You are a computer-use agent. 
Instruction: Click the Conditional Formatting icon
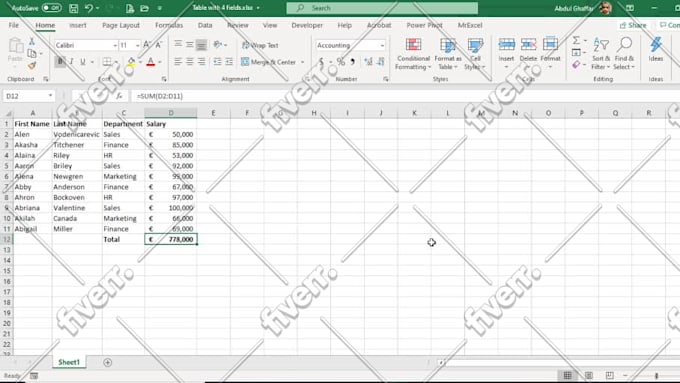(413, 45)
